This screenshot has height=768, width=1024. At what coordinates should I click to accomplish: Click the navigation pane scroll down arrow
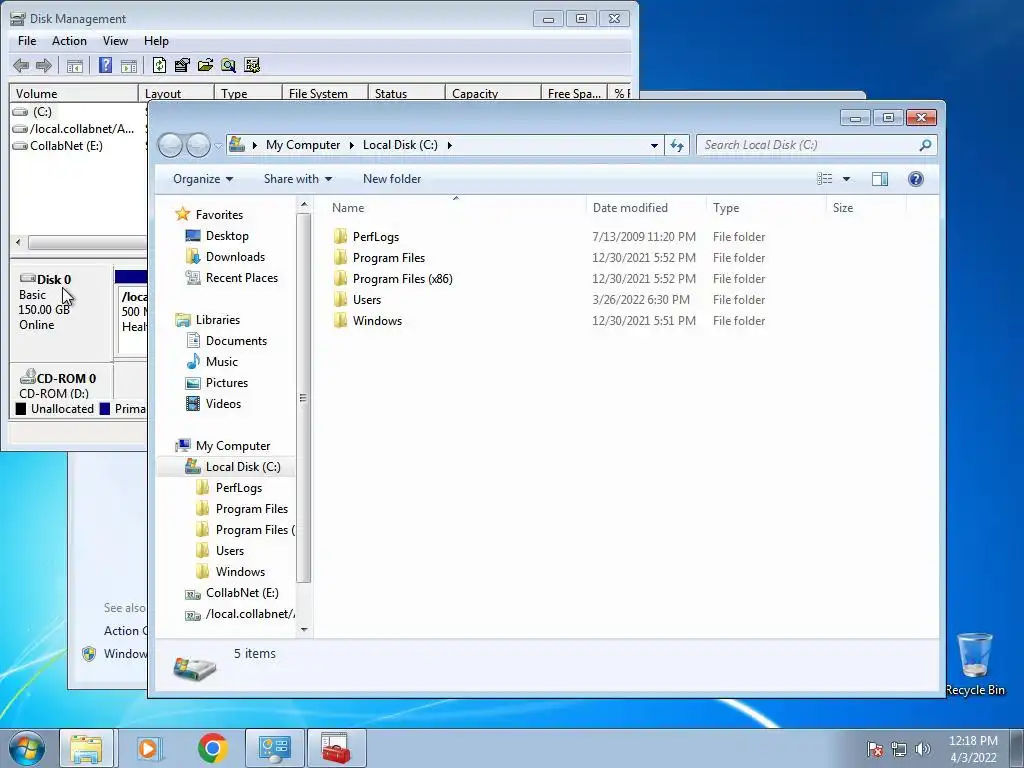304,630
